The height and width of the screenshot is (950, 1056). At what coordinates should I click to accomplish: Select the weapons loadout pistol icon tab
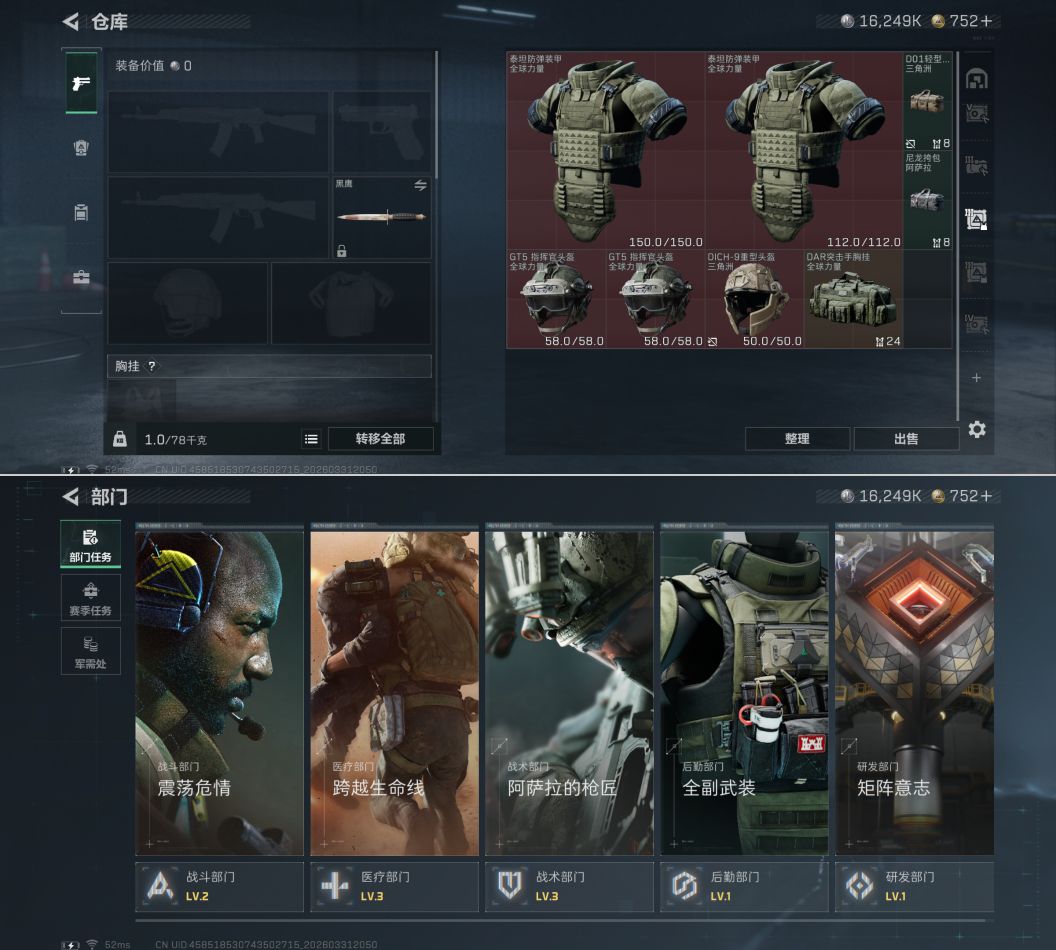(81, 83)
